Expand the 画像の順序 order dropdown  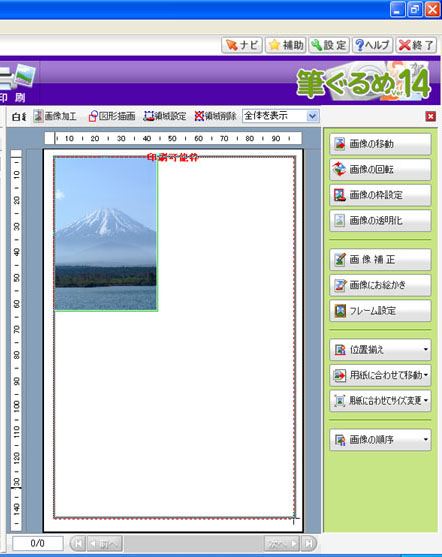point(380,440)
